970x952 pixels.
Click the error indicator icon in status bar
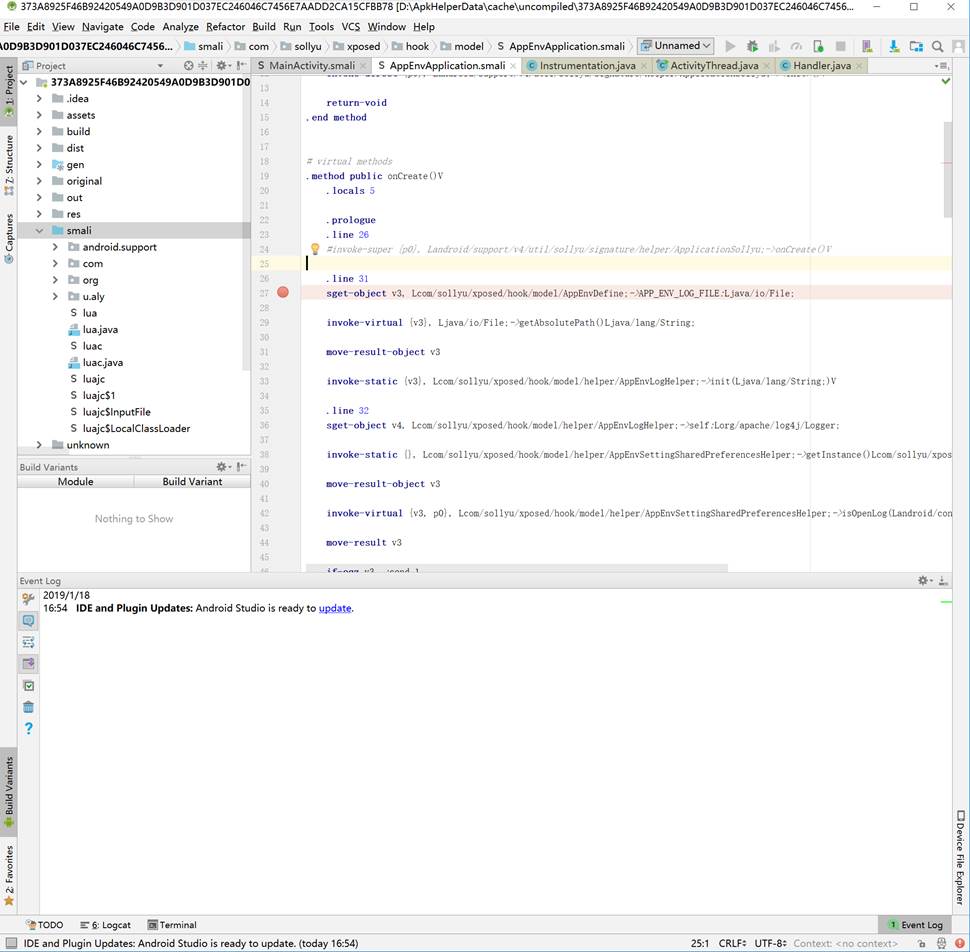[x=959, y=943]
